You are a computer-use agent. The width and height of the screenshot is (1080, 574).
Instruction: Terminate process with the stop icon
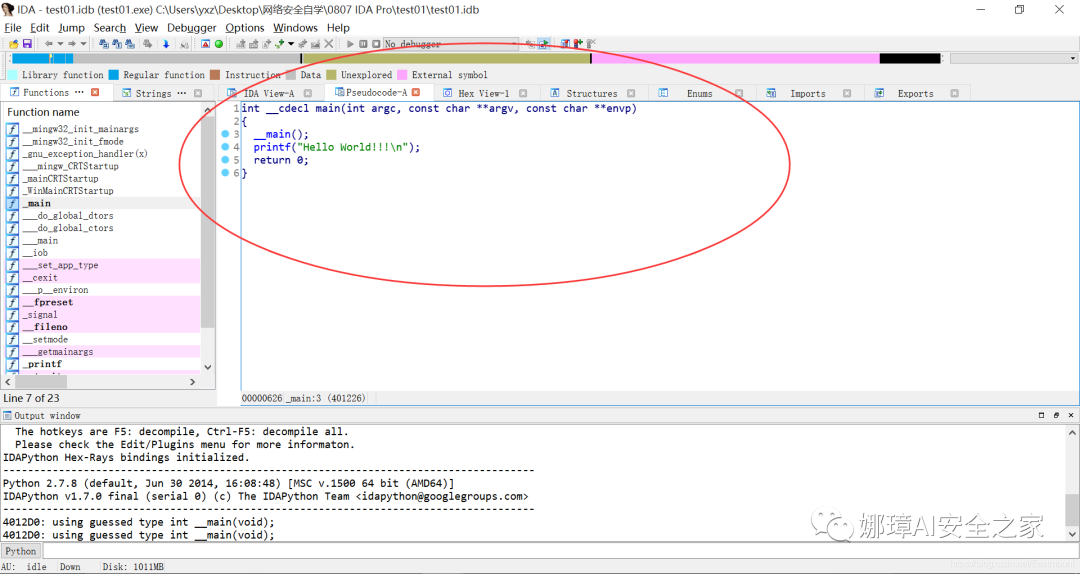376,43
